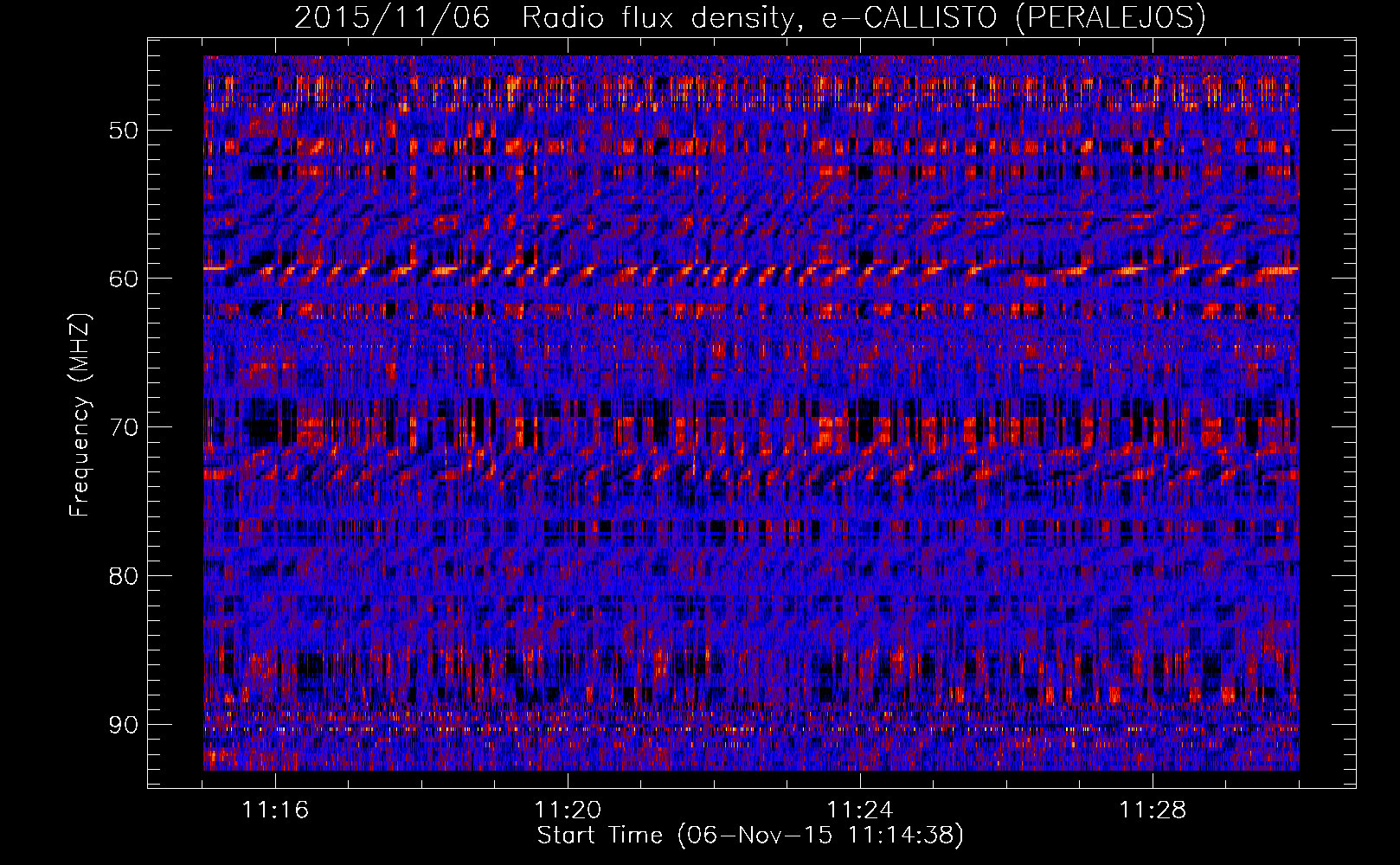Click the 80 MHz frequency tick label
The width and height of the screenshot is (1400, 865).
pyautogui.click(x=123, y=576)
